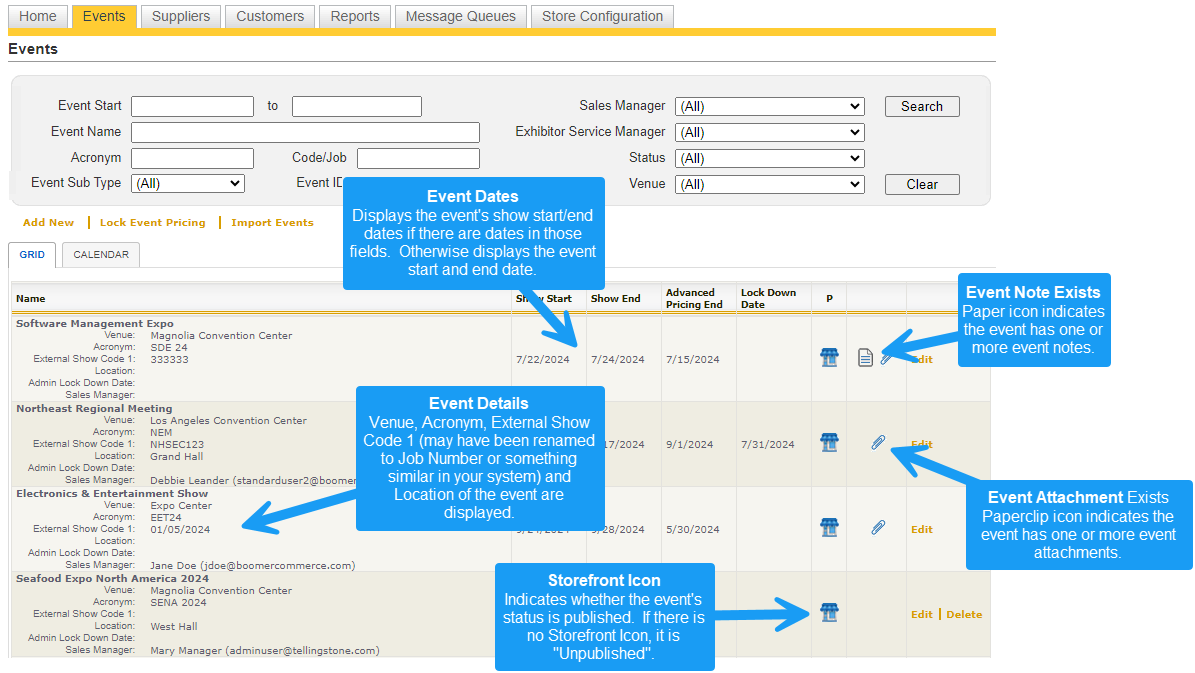The width and height of the screenshot is (1195, 673).
Task: Click the Clear button
Action: point(921,184)
